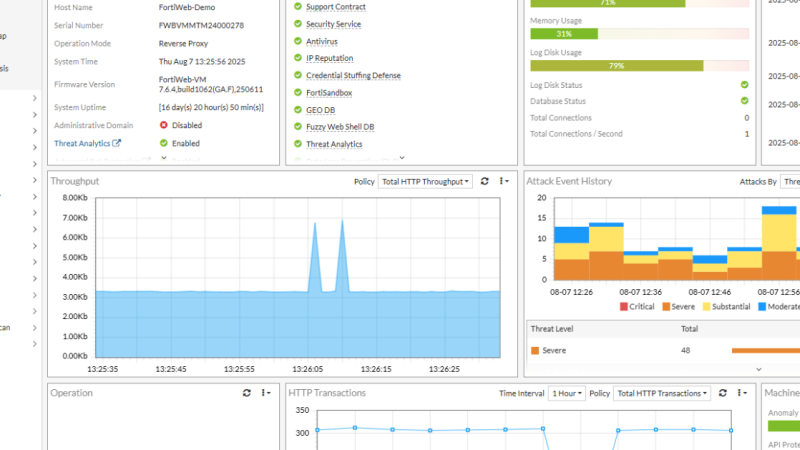Click the Severe threat level row
The image size is (800, 450).
(x=663, y=351)
